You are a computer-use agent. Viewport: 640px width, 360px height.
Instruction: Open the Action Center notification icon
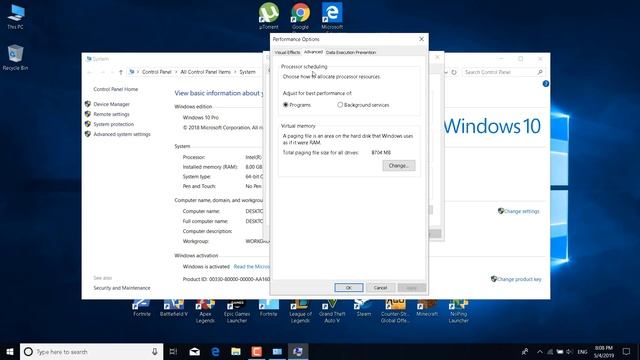(x=626, y=351)
